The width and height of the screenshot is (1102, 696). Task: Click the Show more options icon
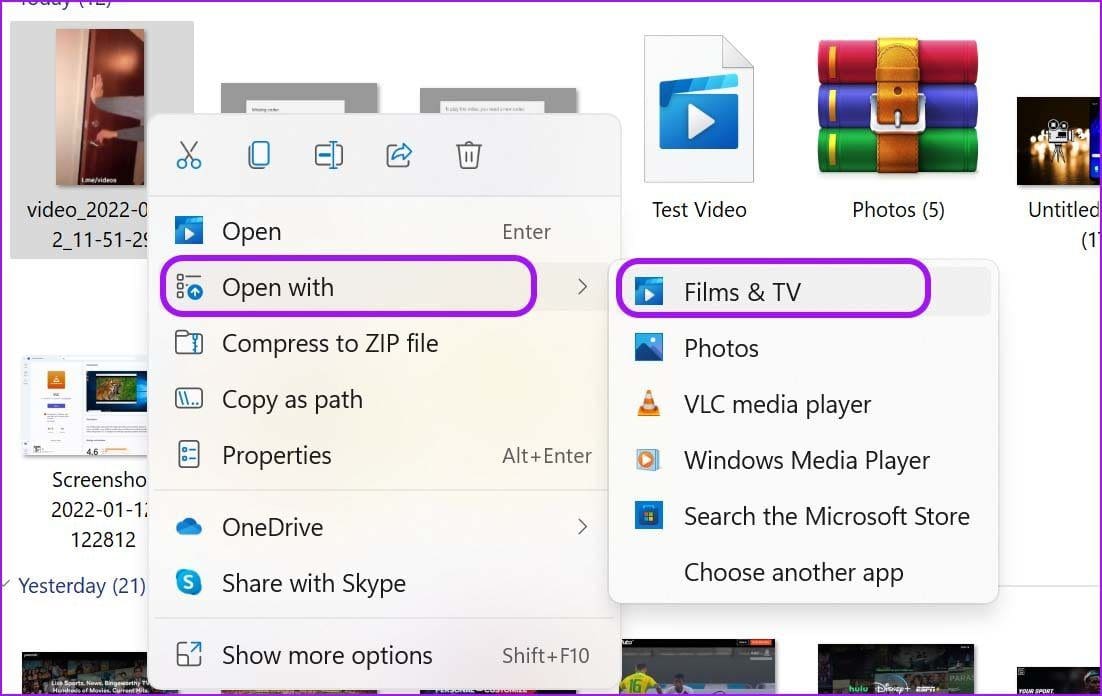pyautogui.click(x=188, y=655)
